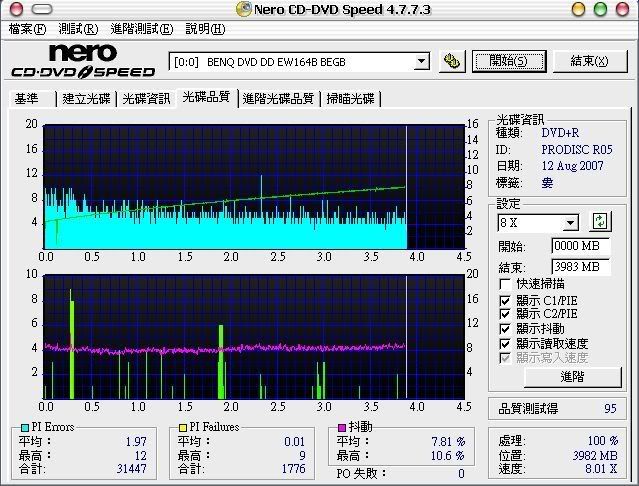
Task: Click the speed value 8.01 X
Action: (x=601, y=469)
